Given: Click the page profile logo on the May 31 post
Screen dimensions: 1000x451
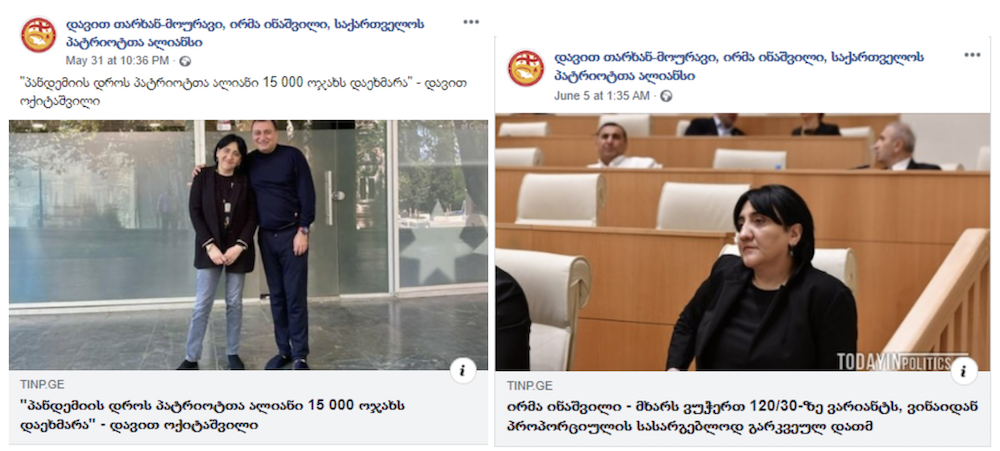Looking at the screenshot, I should coord(38,35).
